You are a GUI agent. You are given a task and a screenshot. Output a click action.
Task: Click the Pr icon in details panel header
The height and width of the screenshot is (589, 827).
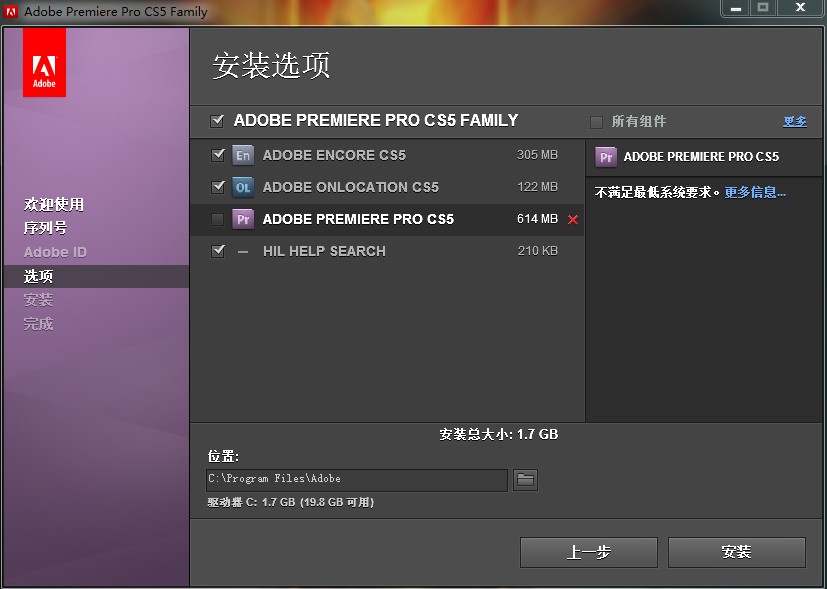click(606, 157)
